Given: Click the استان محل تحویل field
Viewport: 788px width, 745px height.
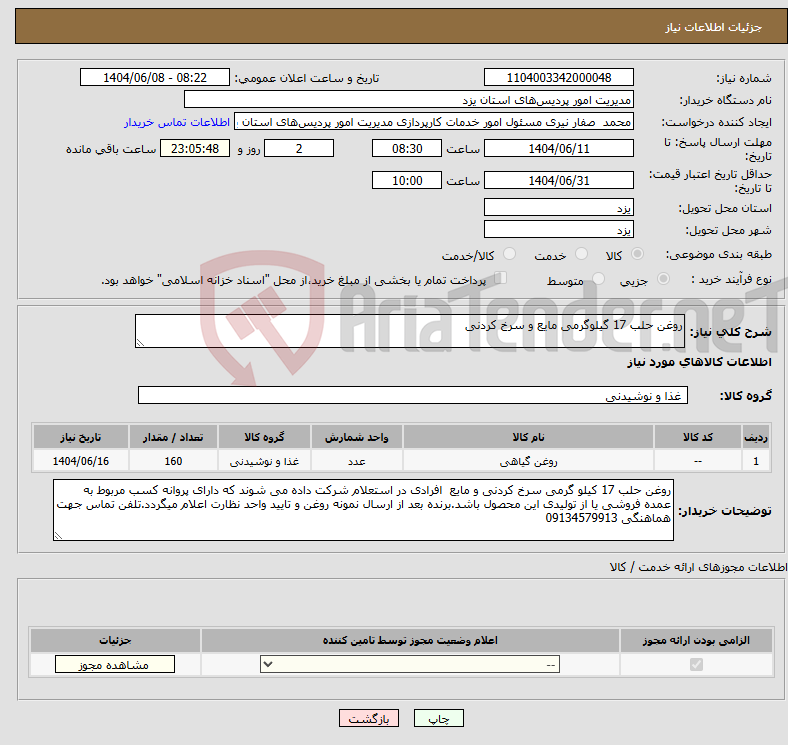Looking at the screenshot, I should pos(558,207).
